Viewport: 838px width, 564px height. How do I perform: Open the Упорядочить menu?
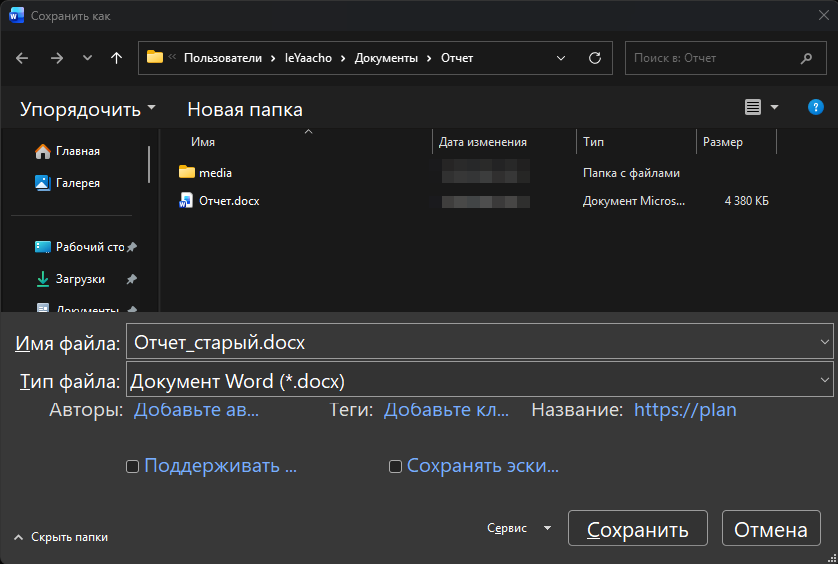pyautogui.click(x=88, y=109)
